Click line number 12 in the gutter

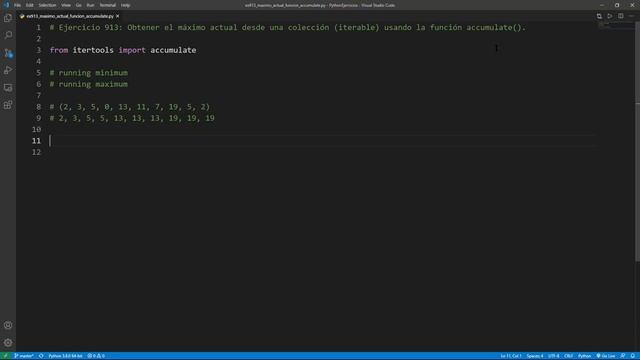click(x=36, y=152)
